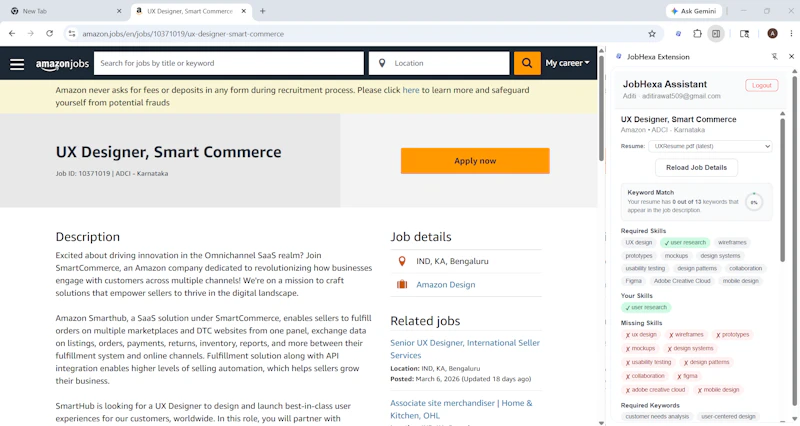
Task: Click the orange search magnifier button
Action: tap(527, 63)
